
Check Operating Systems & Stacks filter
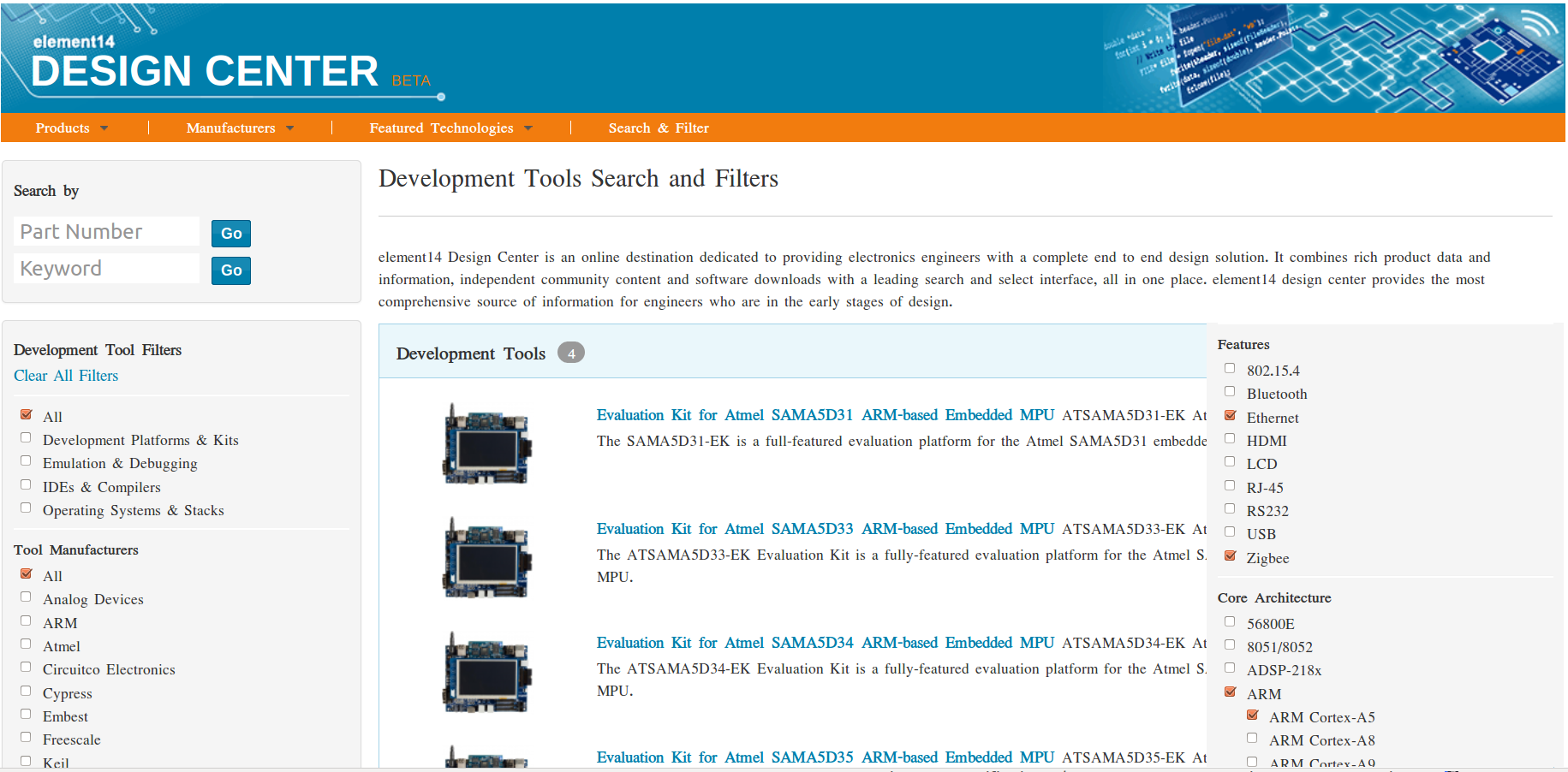pos(27,508)
